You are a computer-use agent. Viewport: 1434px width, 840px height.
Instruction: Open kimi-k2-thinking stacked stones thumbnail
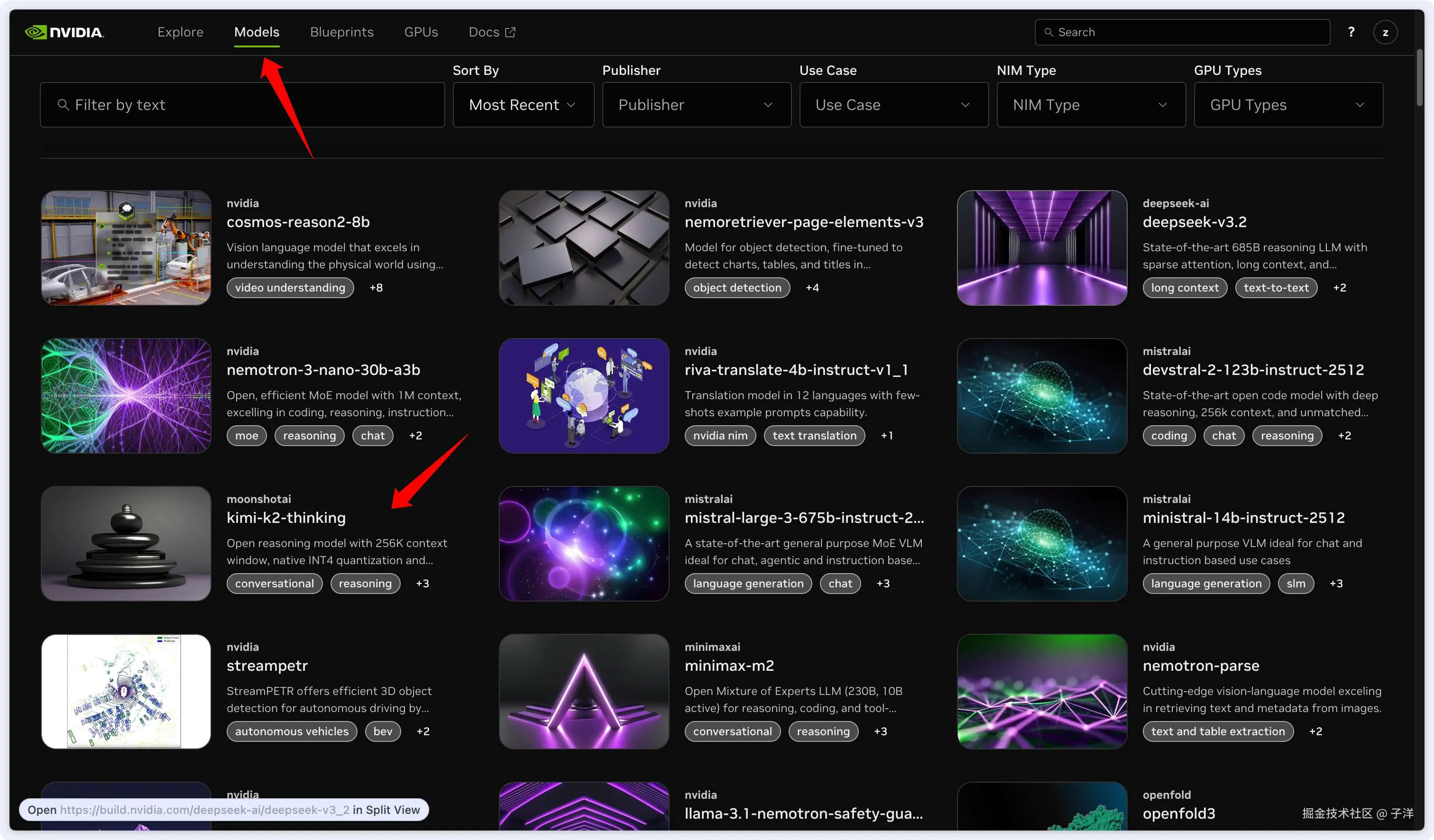126,543
